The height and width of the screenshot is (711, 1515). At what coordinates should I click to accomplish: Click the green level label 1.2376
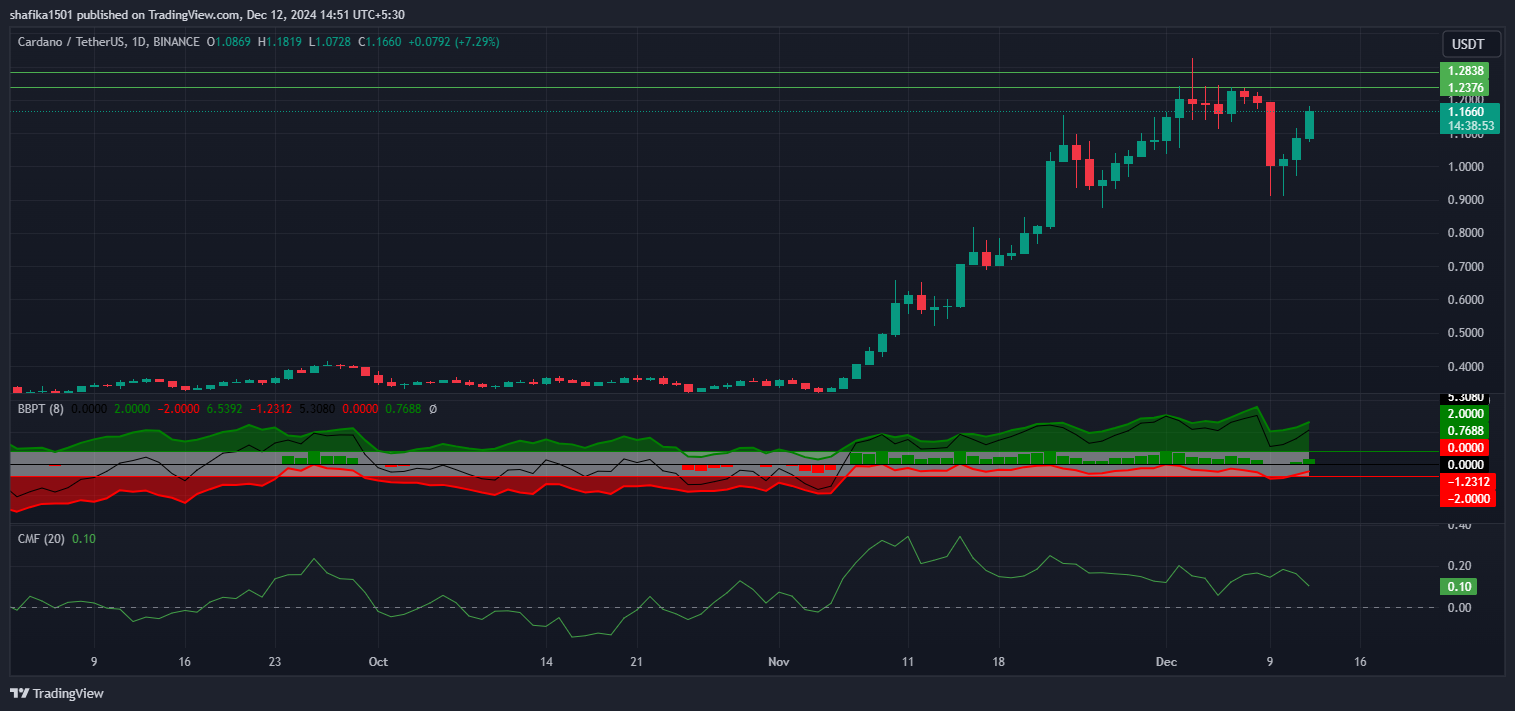[1467, 88]
